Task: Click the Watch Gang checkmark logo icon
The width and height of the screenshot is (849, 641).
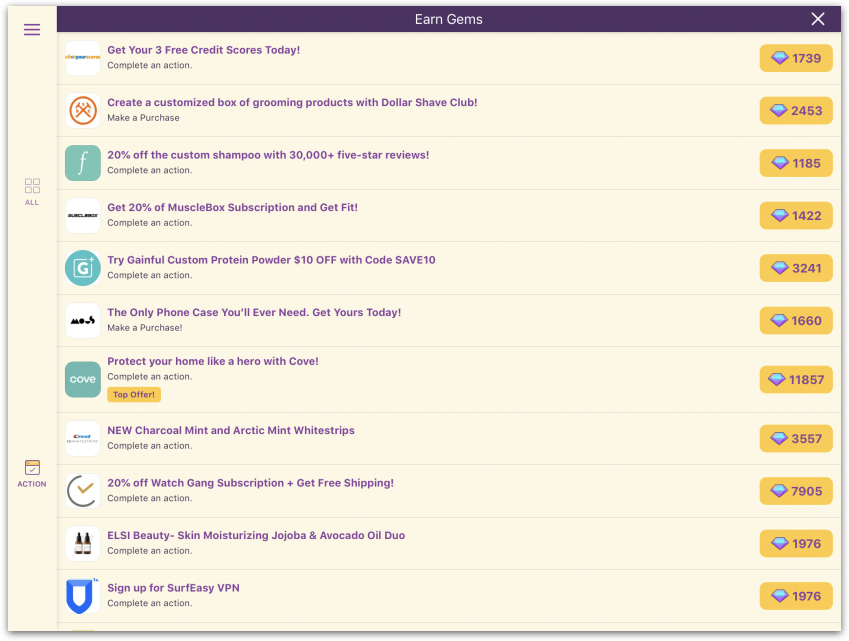Action: point(83,491)
